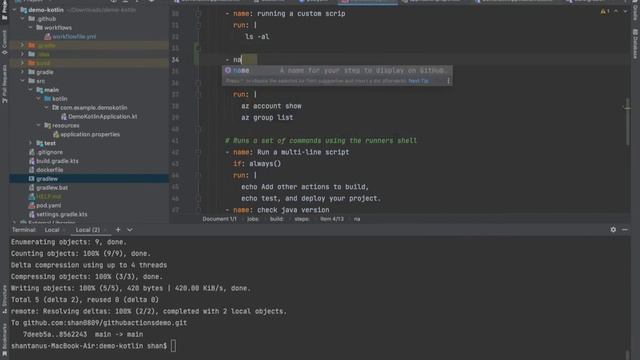Click 'name: check java version' line
This screenshot has height=360, width=640.
point(281,210)
